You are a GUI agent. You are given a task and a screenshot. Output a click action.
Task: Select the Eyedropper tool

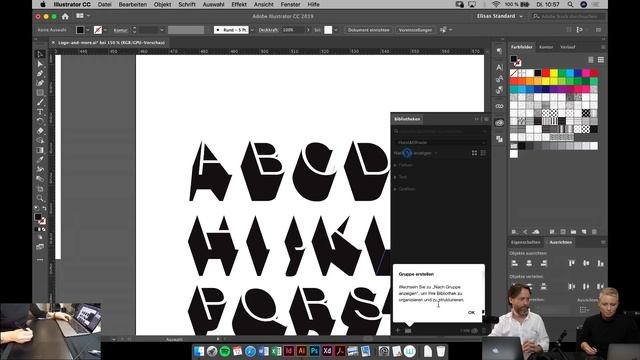click(x=40, y=160)
